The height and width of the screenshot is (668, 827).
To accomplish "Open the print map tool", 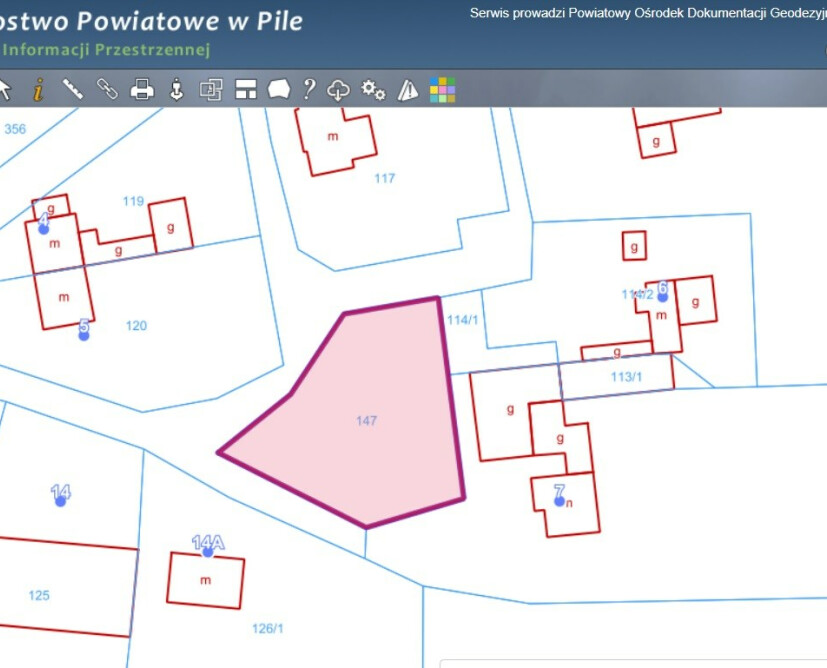I will pyautogui.click(x=142, y=90).
